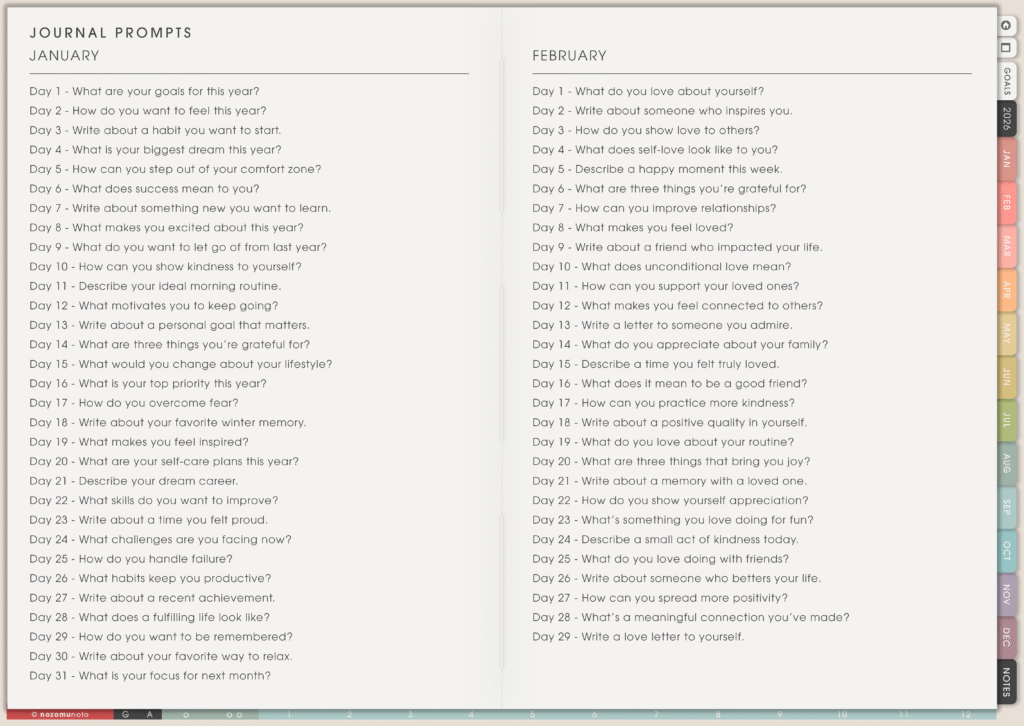Click the home icon tab
1024x726 pixels.
[x=1006, y=25]
